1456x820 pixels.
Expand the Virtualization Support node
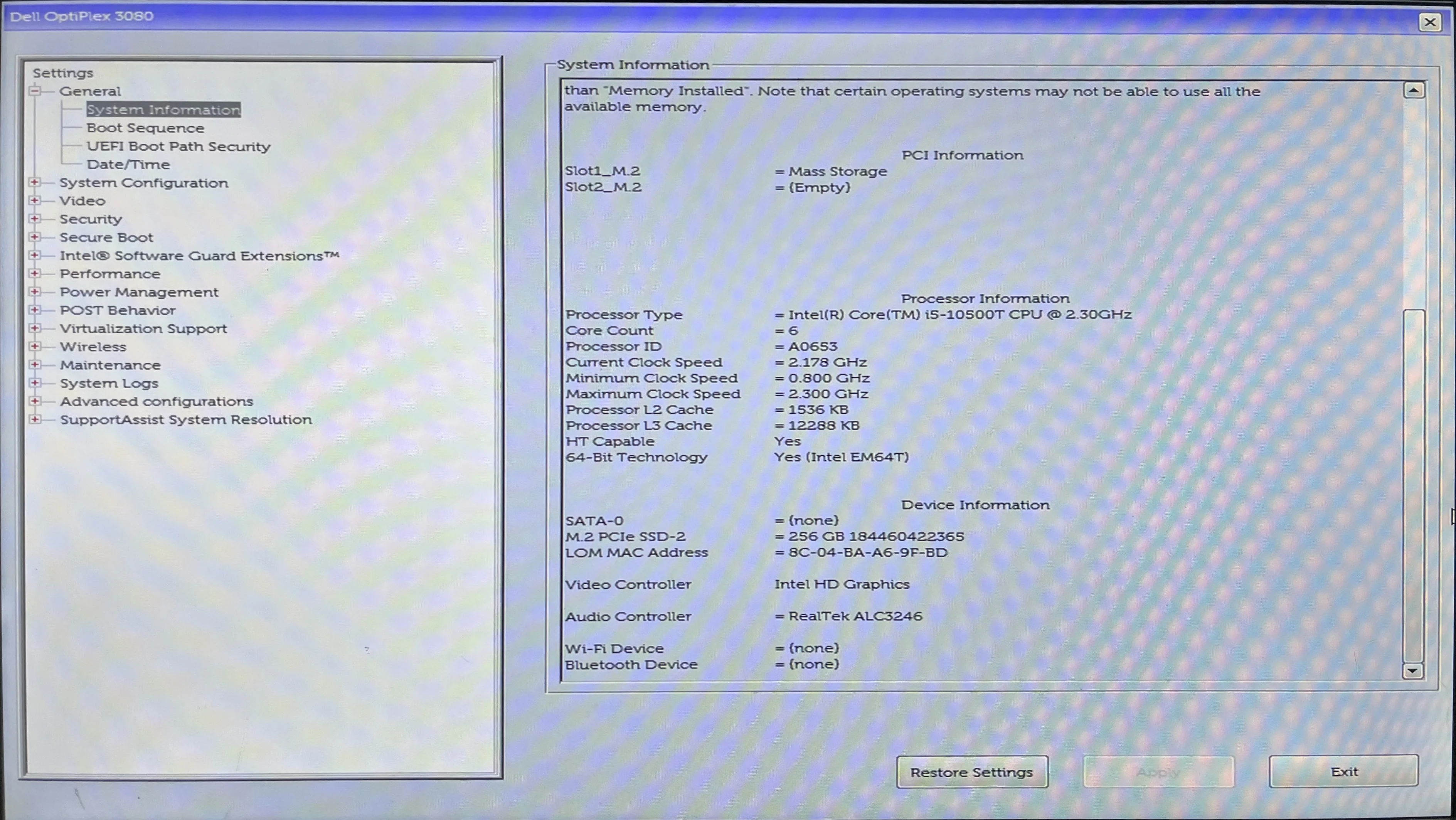point(35,328)
